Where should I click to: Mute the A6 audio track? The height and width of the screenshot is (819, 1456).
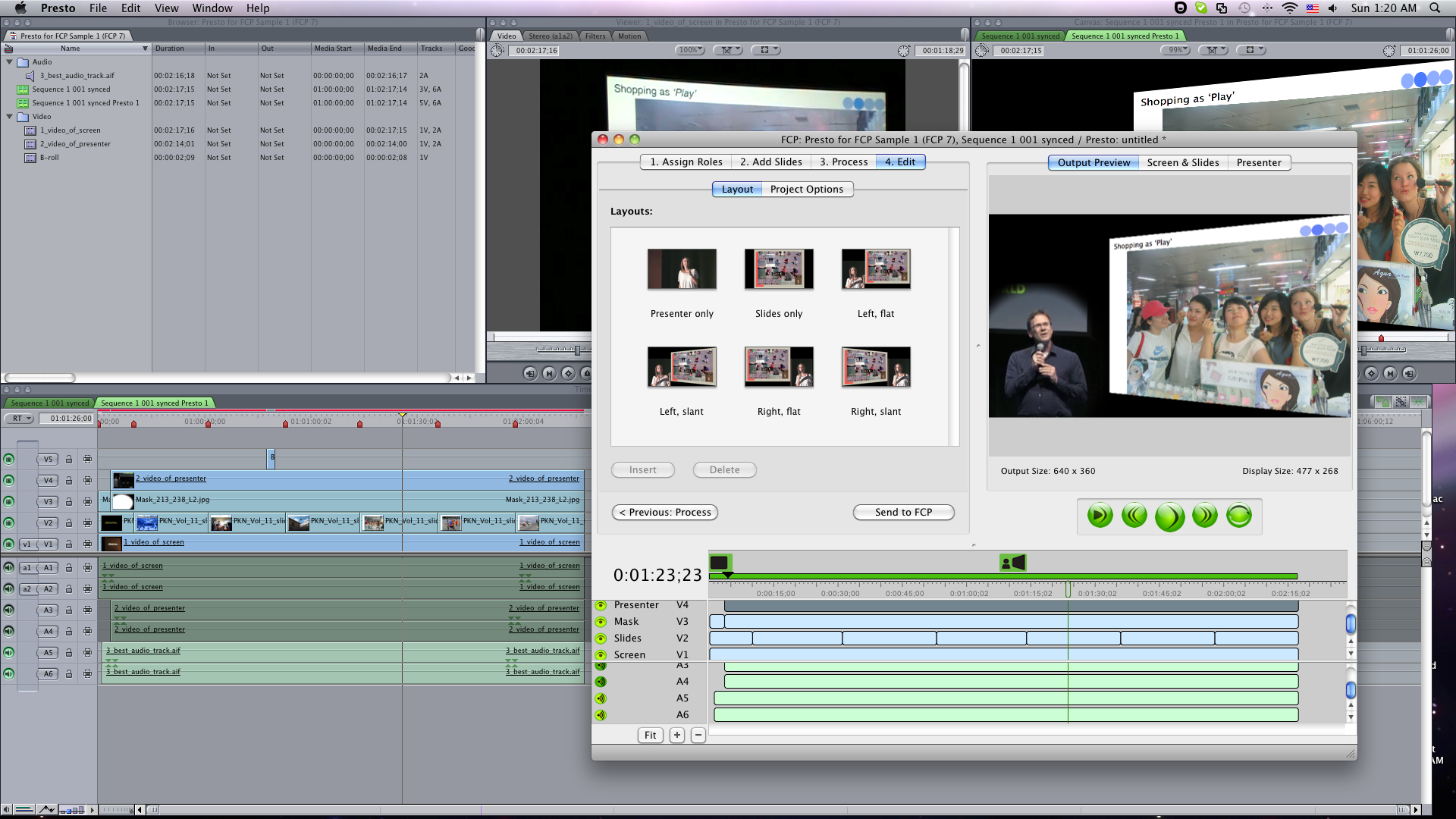click(x=601, y=715)
